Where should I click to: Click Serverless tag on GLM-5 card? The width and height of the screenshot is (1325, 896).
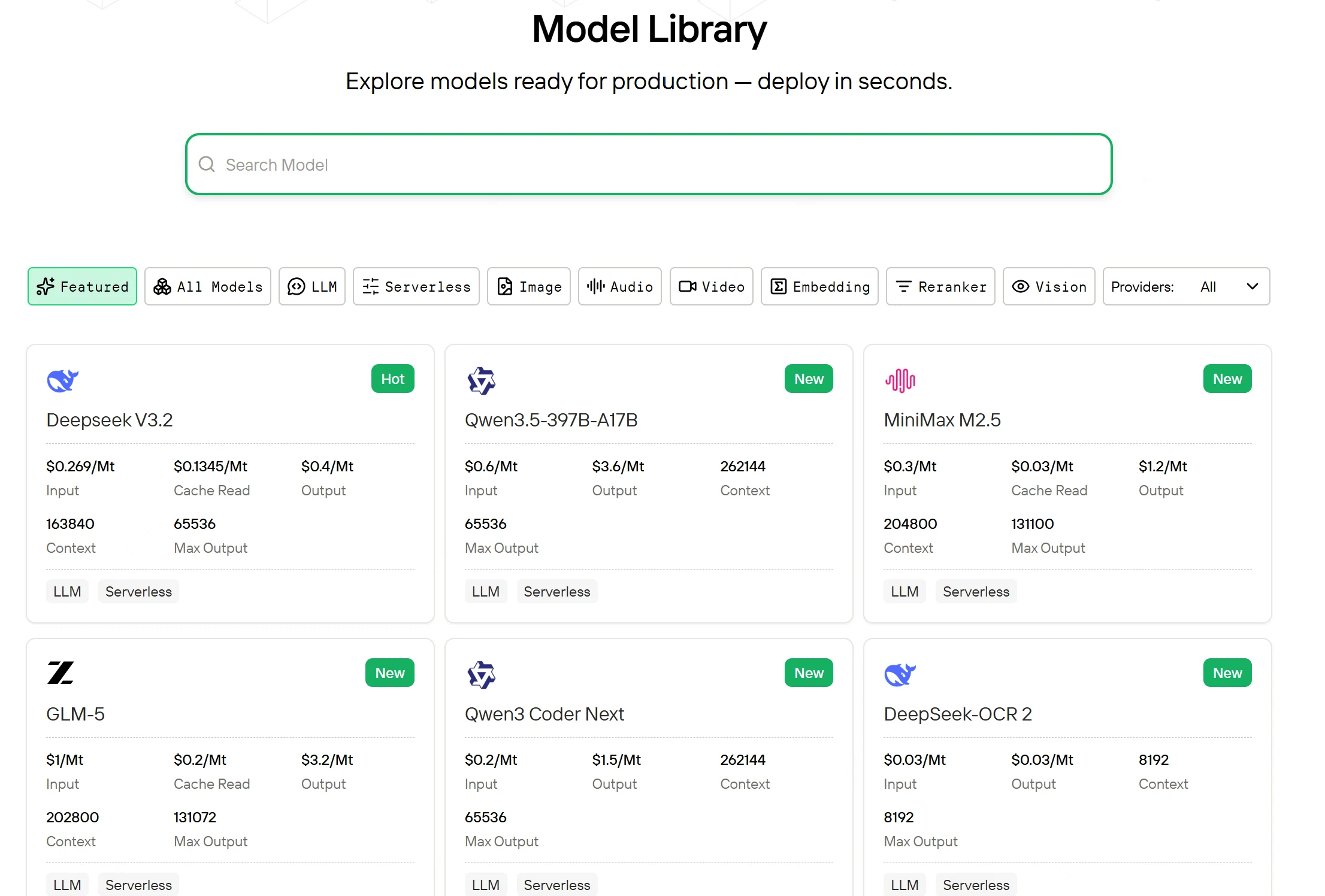[138, 885]
